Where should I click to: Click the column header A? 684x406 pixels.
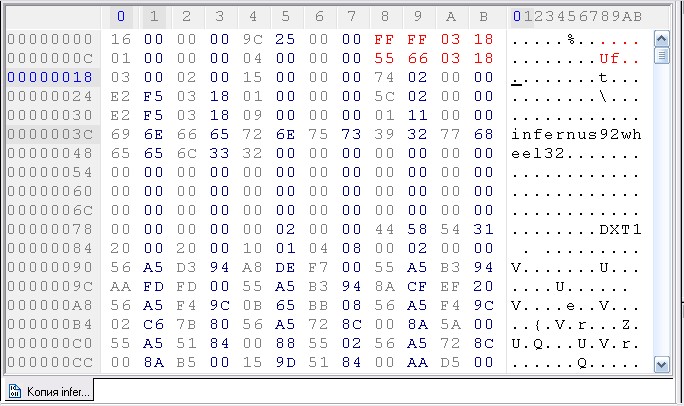click(x=451, y=17)
